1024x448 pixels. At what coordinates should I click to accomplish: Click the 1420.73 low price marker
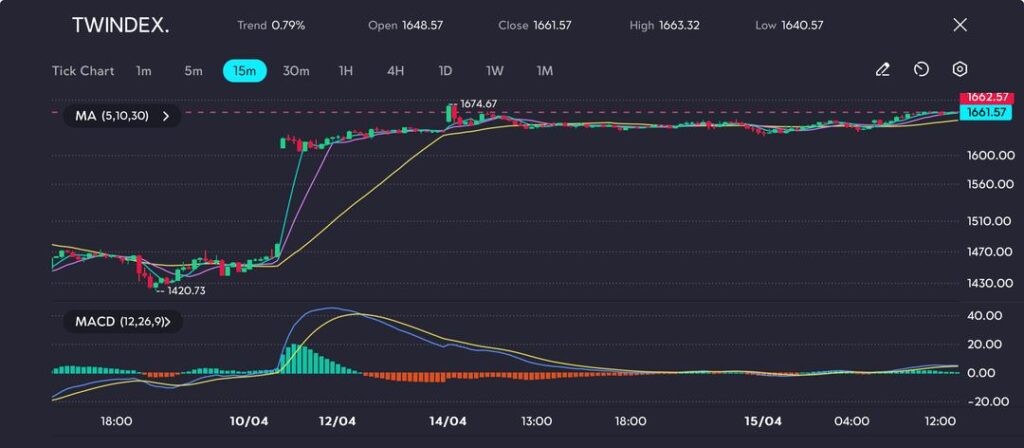185,290
